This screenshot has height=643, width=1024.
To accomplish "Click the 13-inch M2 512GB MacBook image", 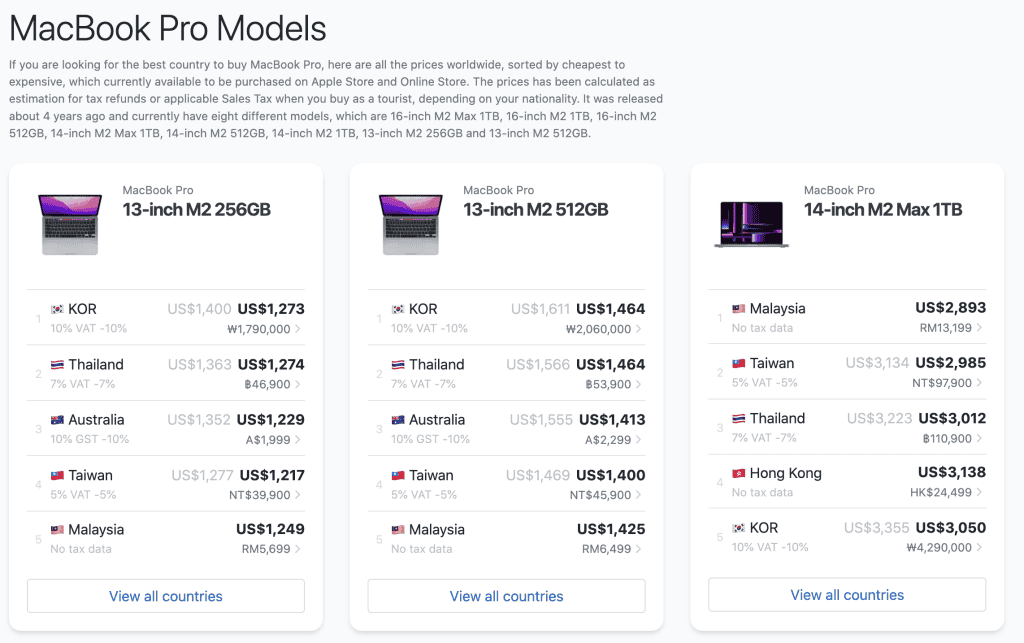I will pyautogui.click(x=411, y=223).
